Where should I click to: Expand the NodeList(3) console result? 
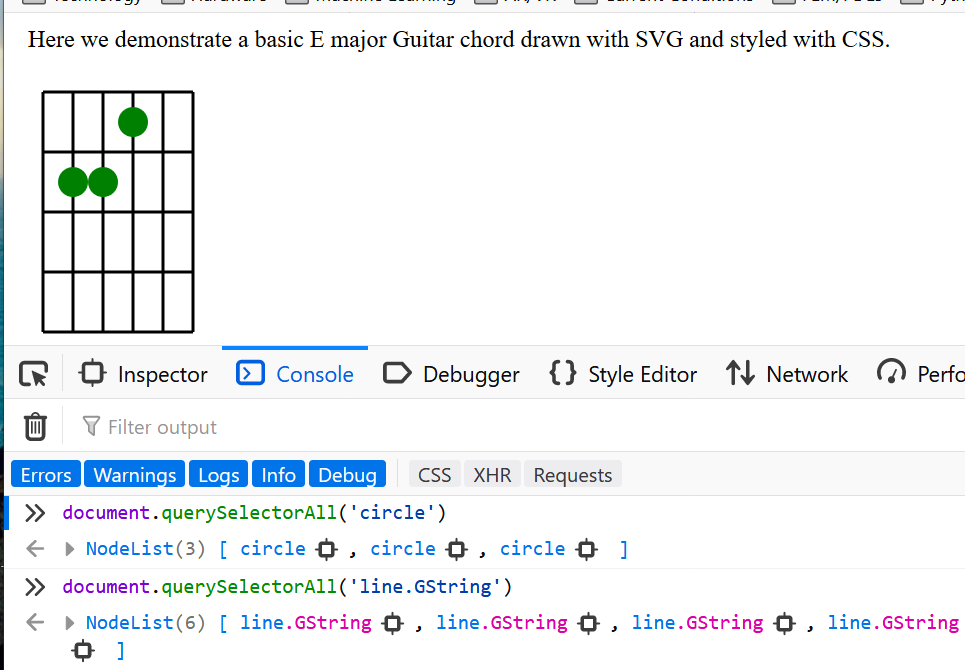(68, 549)
